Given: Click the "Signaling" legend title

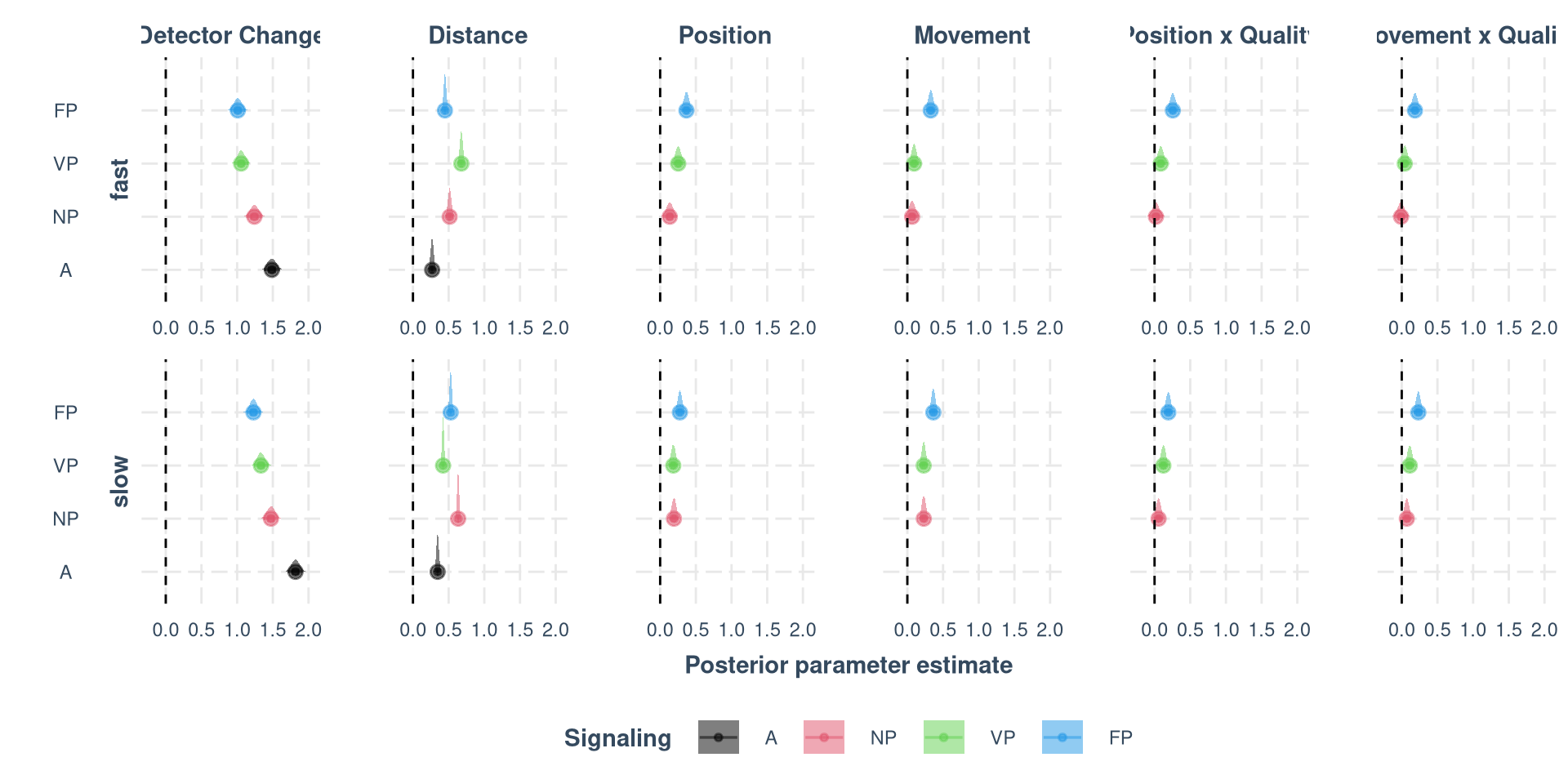Looking at the screenshot, I should coord(617,738).
